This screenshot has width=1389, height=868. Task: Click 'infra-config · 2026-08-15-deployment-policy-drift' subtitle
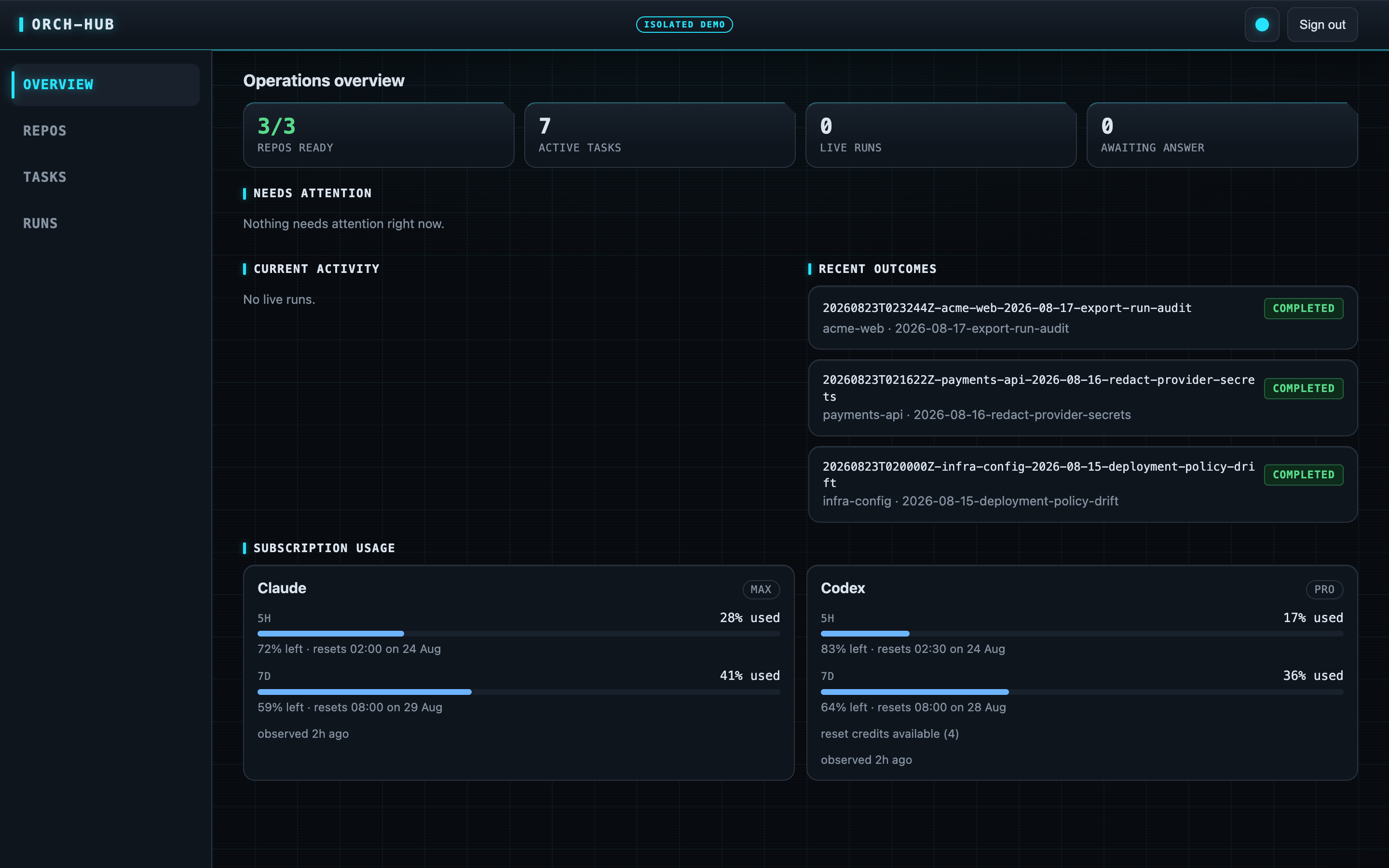click(970, 501)
